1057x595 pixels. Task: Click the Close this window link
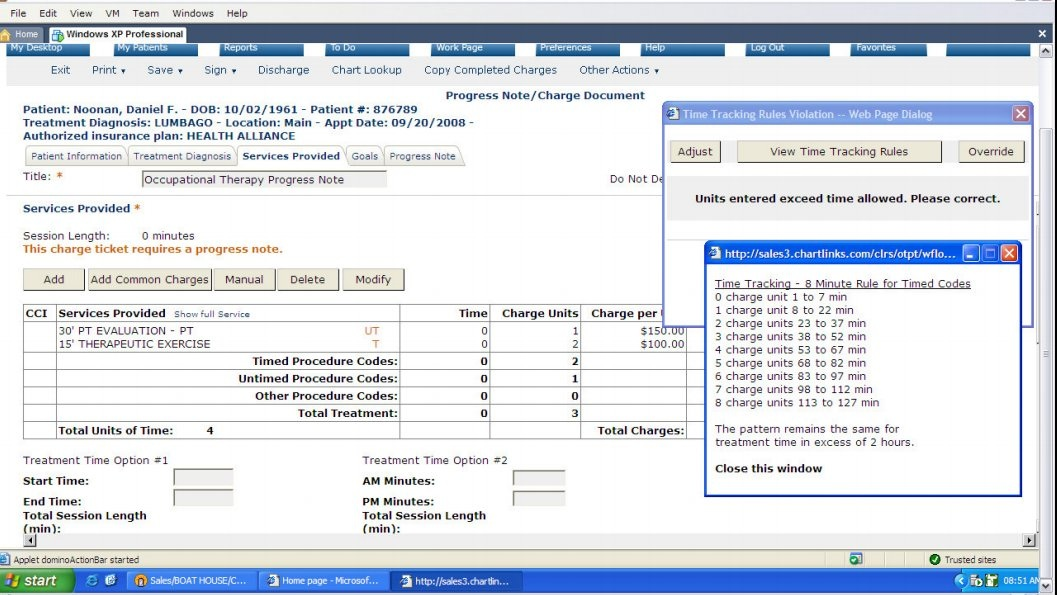[768, 468]
